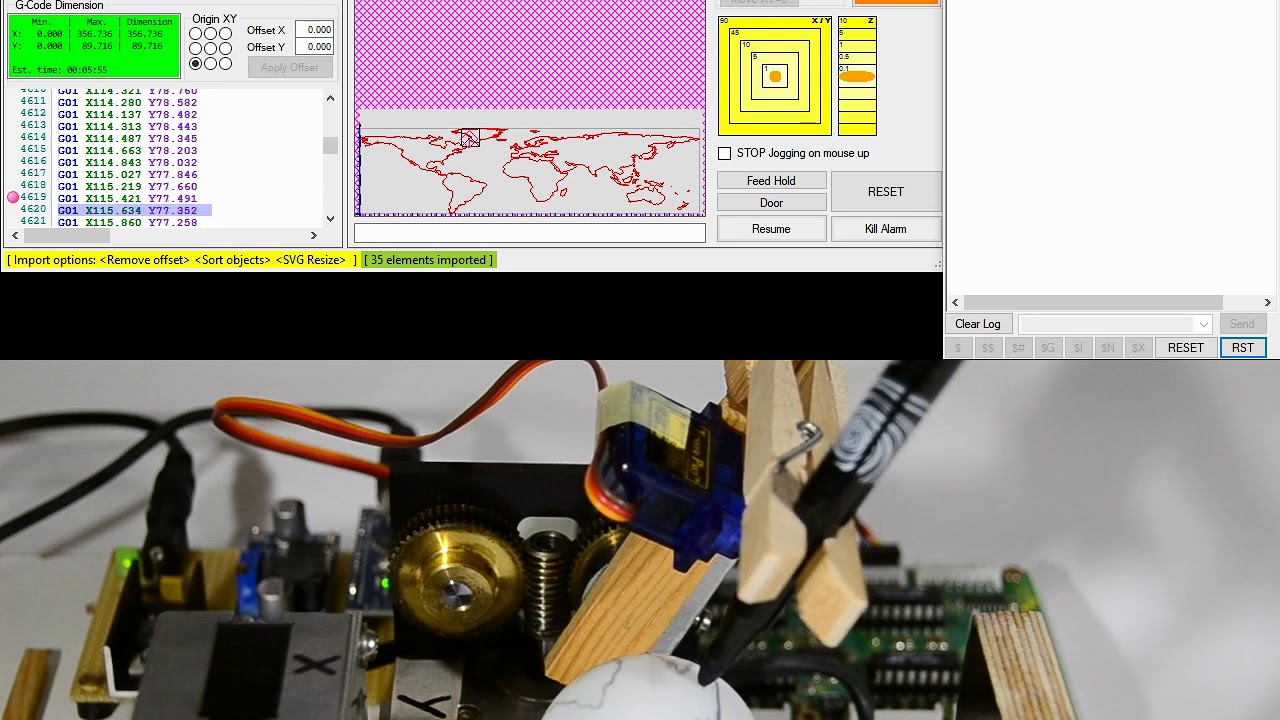Click the $N startup blocks shortcut button
1280x720 pixels.
(x=1108, y=348)
